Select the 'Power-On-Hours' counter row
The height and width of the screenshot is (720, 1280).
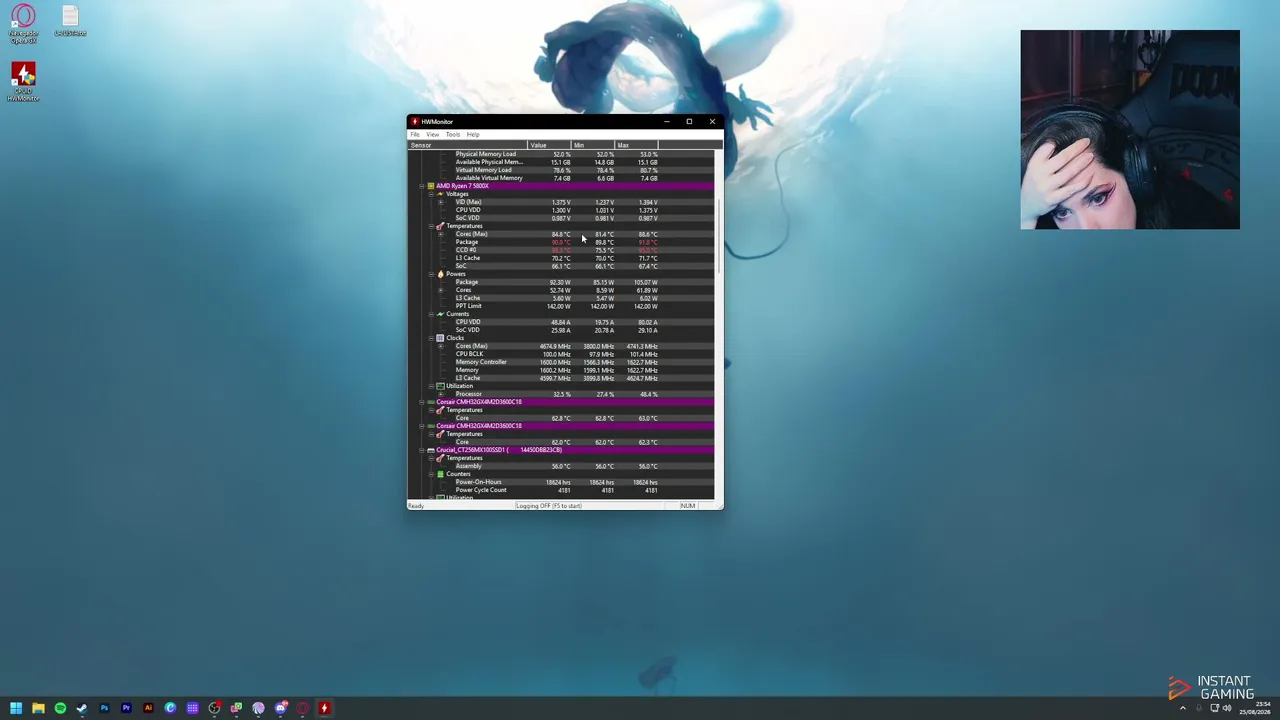(561, 482)
